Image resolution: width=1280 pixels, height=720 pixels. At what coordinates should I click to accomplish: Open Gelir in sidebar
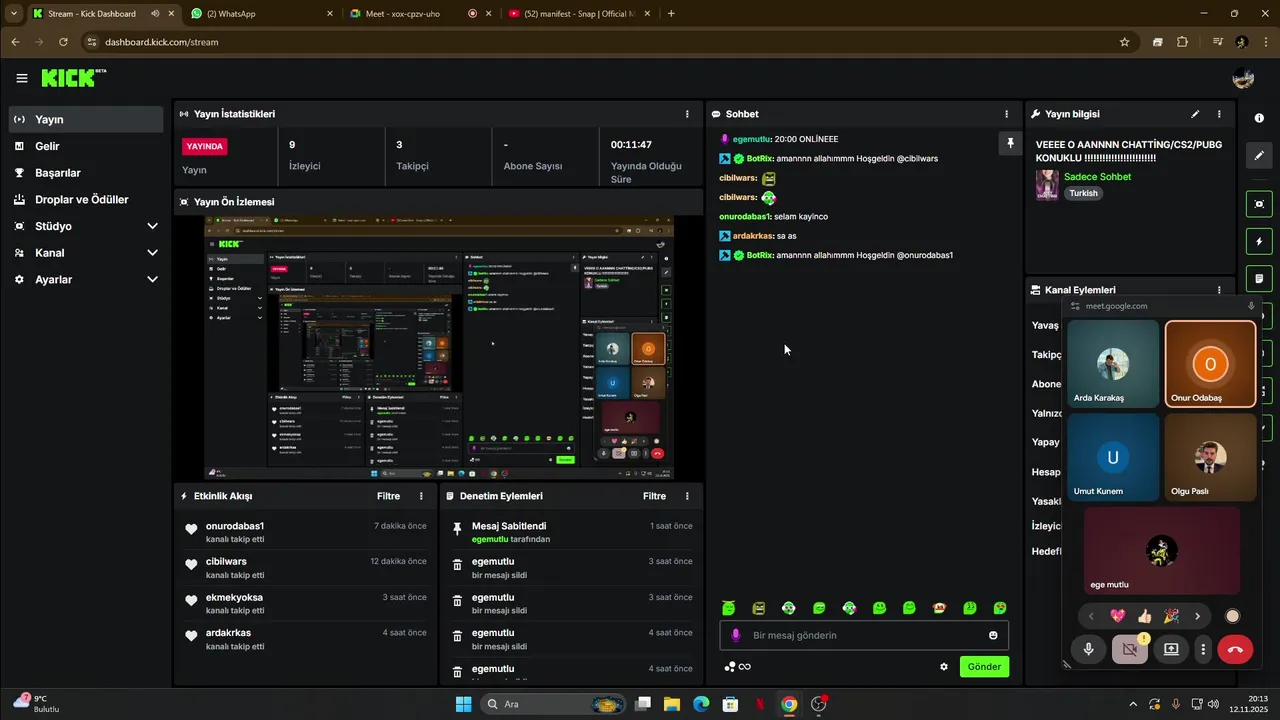pos(85,146)
